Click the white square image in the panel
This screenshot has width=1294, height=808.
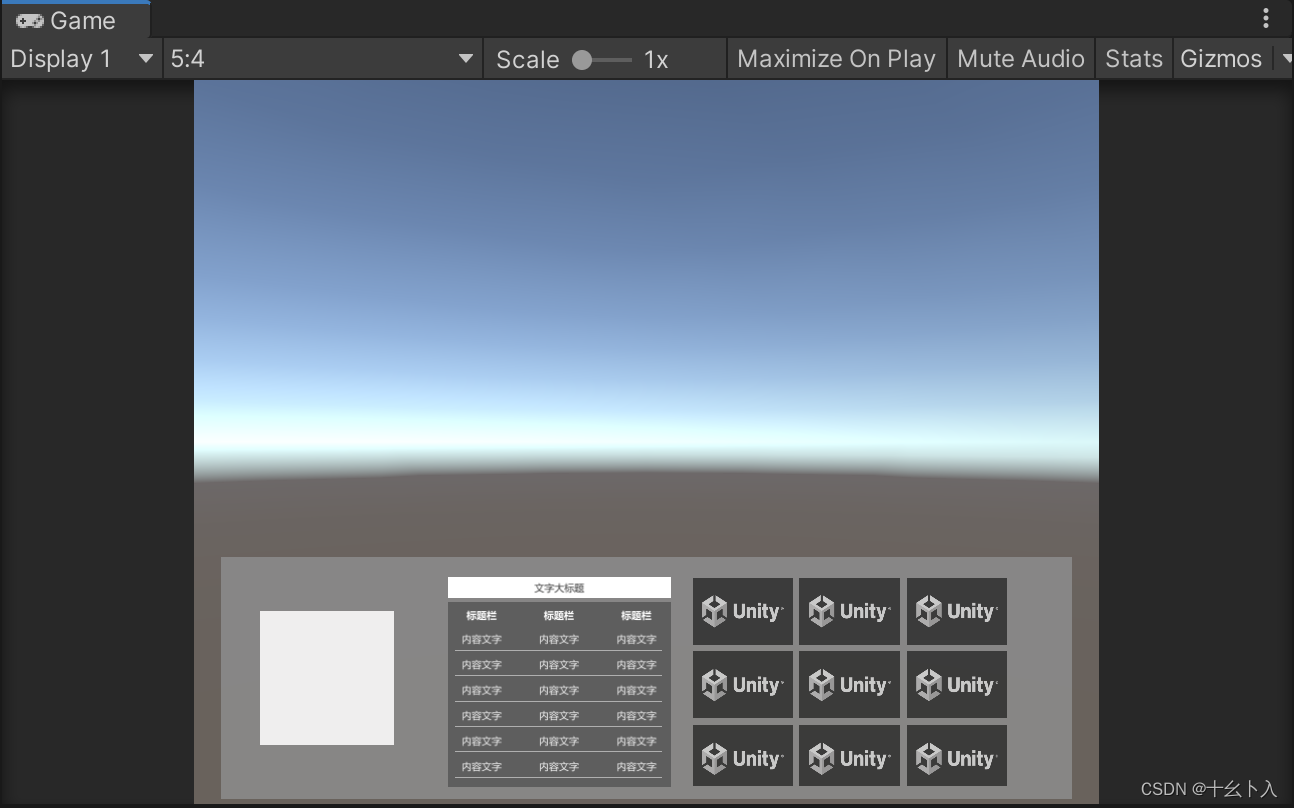coord(327,678)
